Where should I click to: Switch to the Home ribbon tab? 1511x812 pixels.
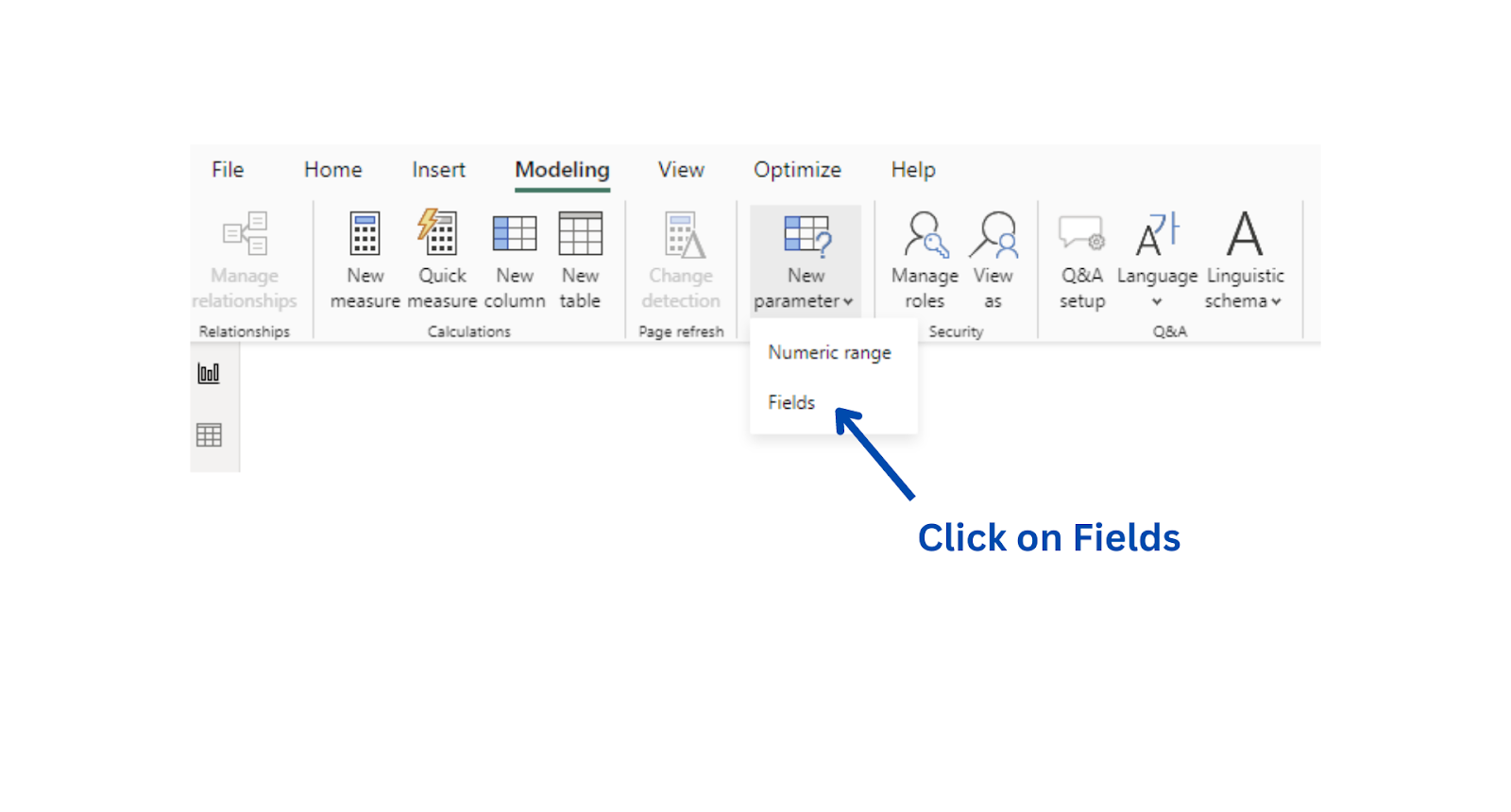[332, 170]
